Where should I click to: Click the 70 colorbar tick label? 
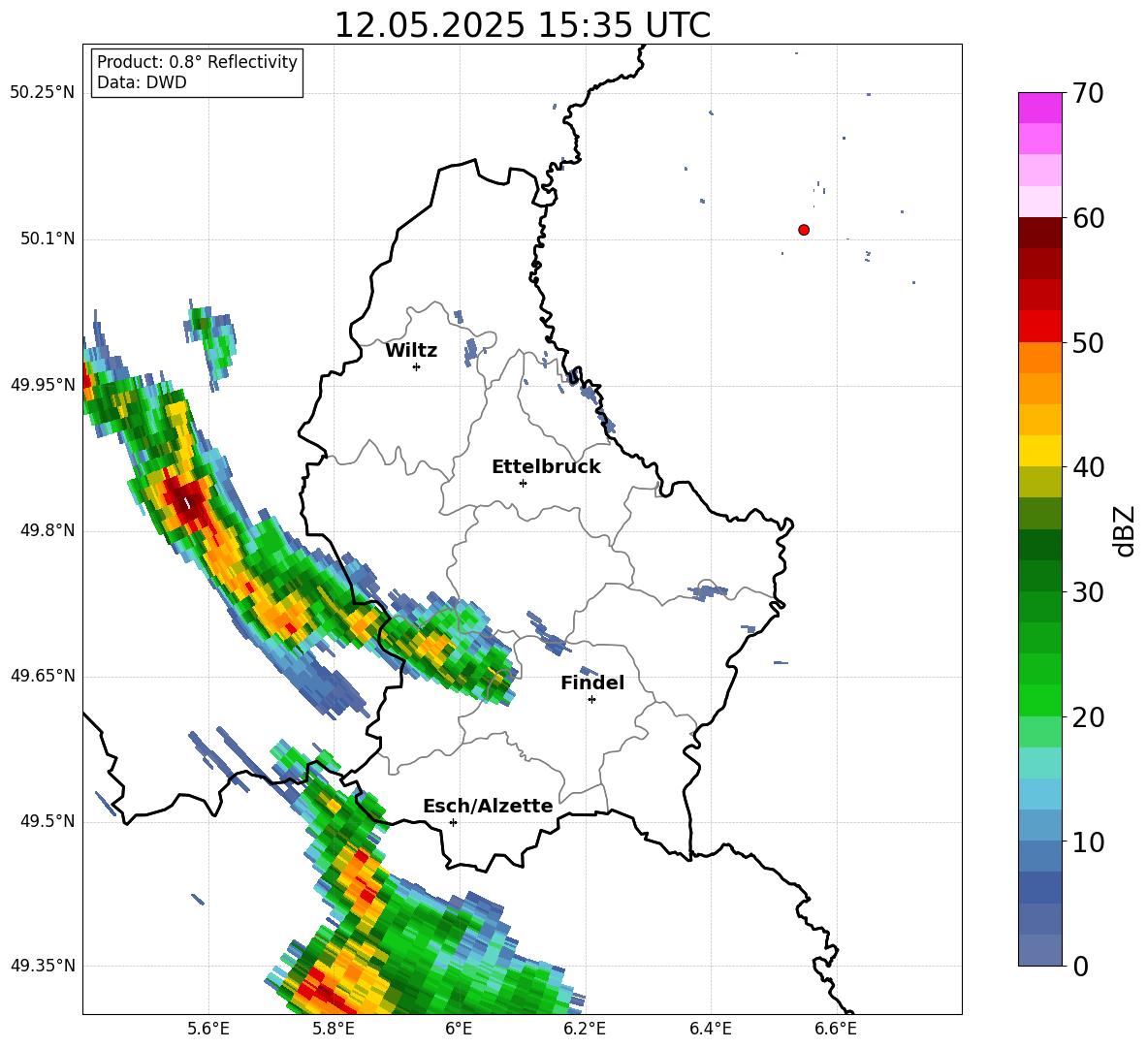pyautogui.click(x=1087, y=93)
